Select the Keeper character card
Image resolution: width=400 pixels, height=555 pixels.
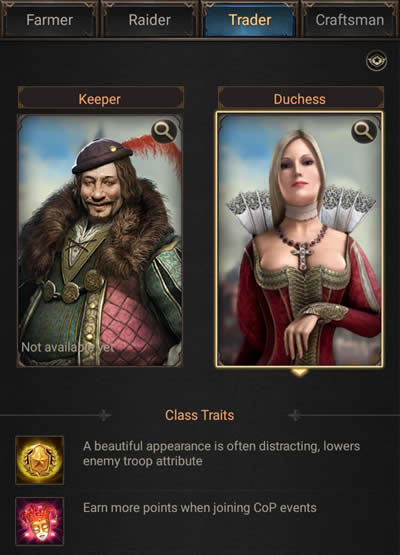pyautogui.click(x=100, y=240)
